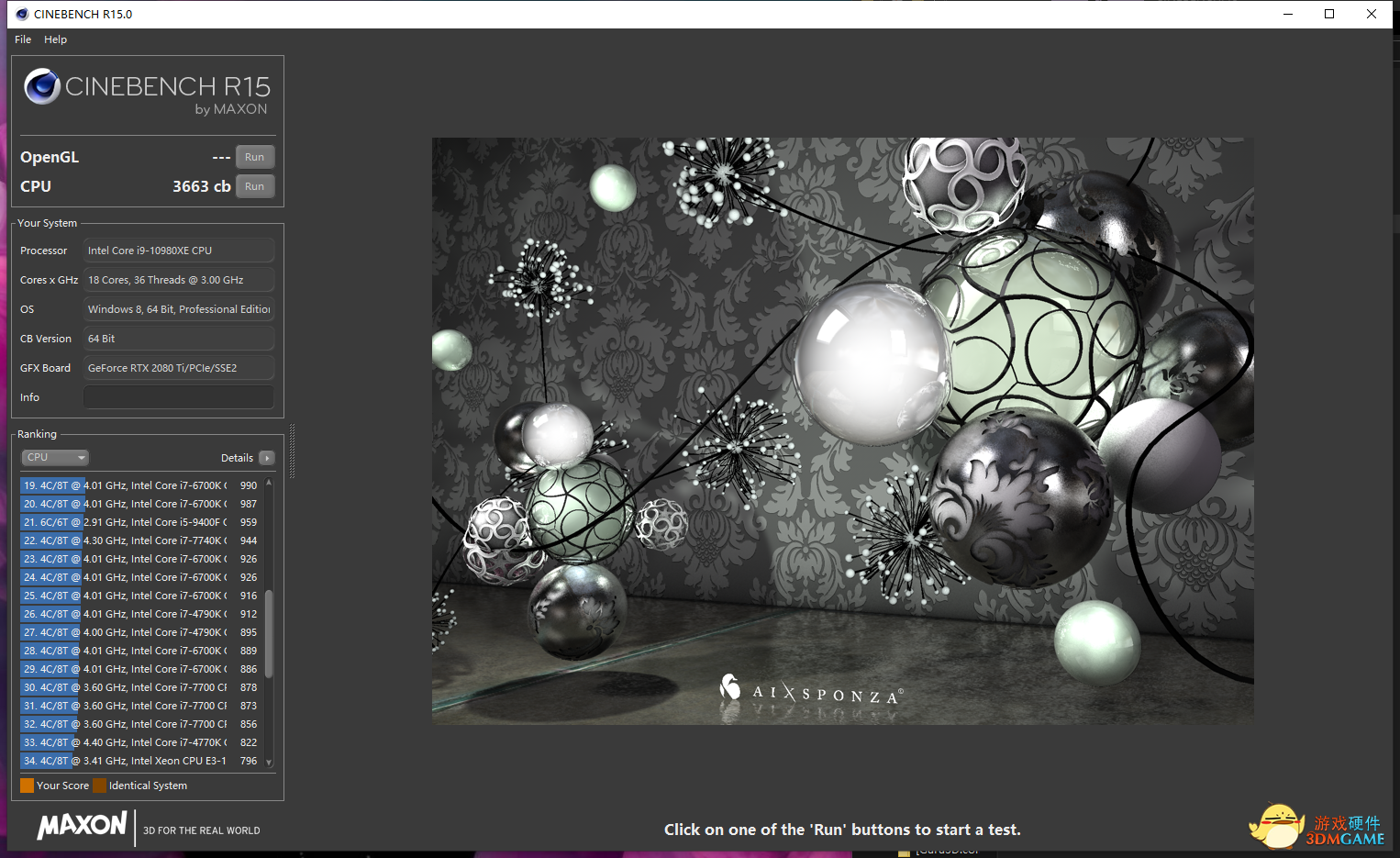Select rank 34 Intel Xeon E3 entry
Image resolution: width=1400 pixels, height=858 pixels.
[138, 761]
